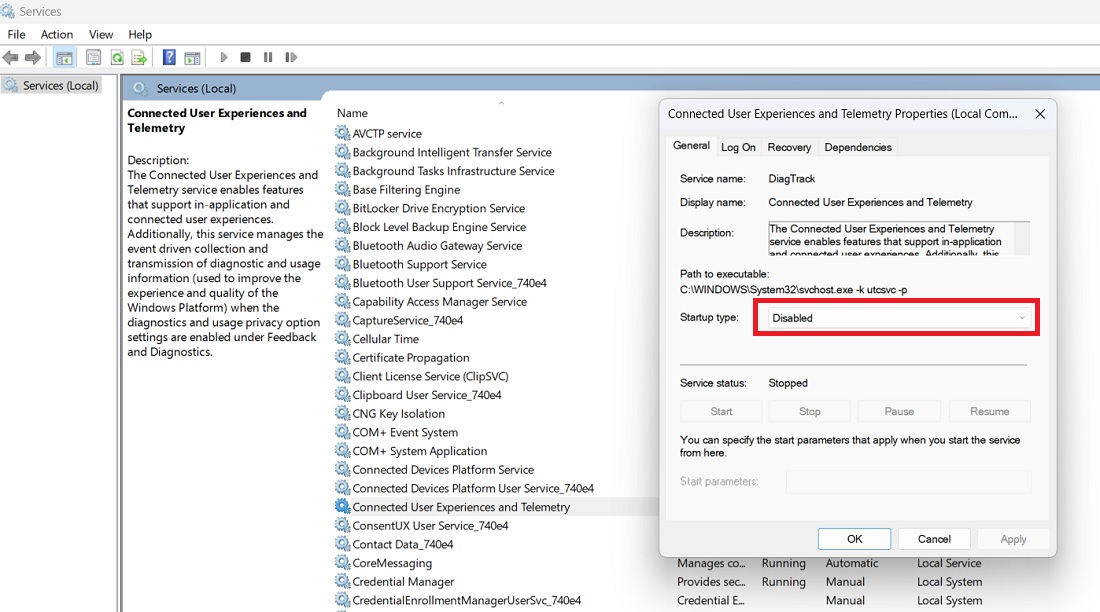The height and width of the screenshot is (612, 1100).
Task: Click the Refresh icon in the toolbar
Action: point(117,57)
